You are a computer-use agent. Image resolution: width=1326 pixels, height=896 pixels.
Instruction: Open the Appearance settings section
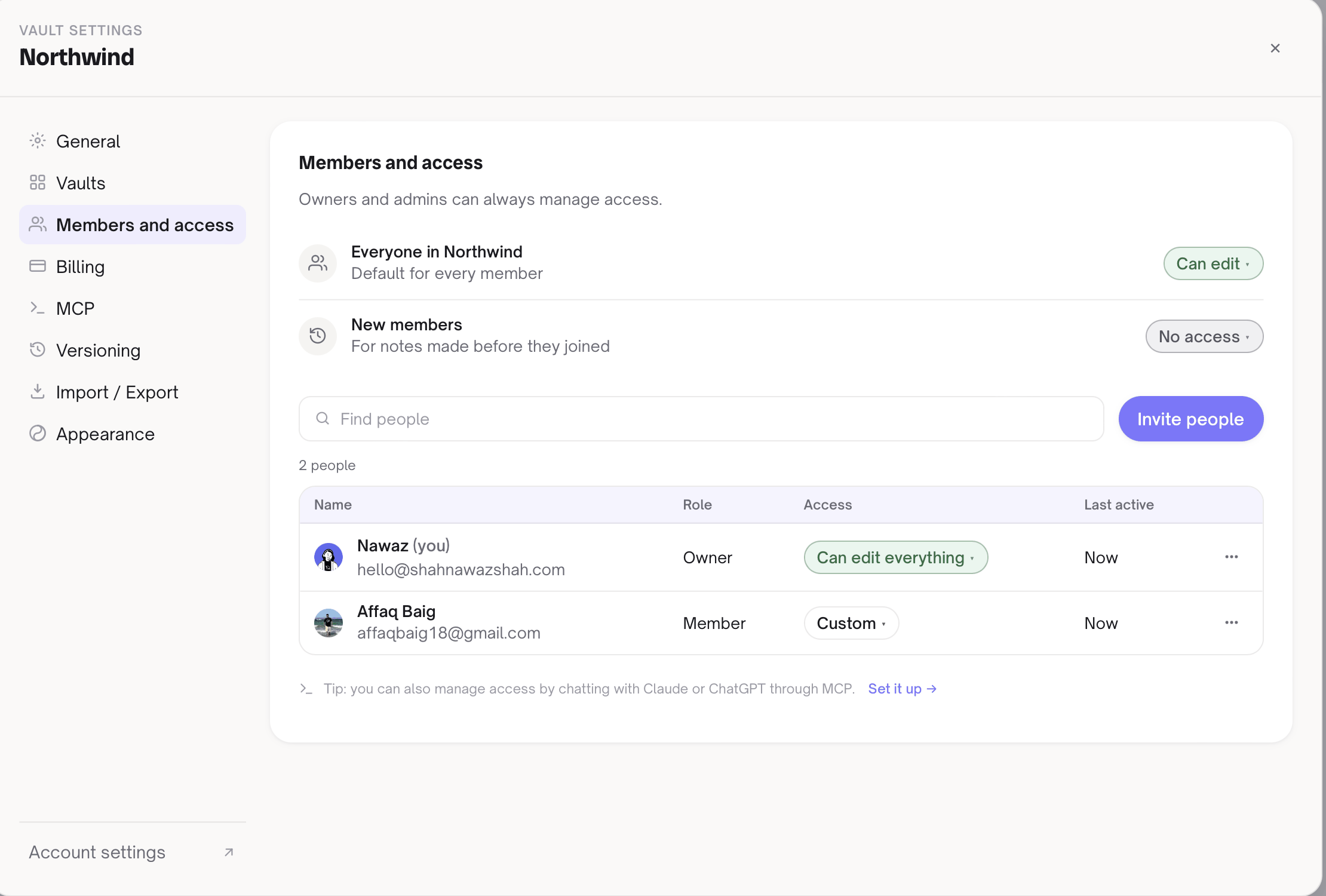(x=133, y=434)
